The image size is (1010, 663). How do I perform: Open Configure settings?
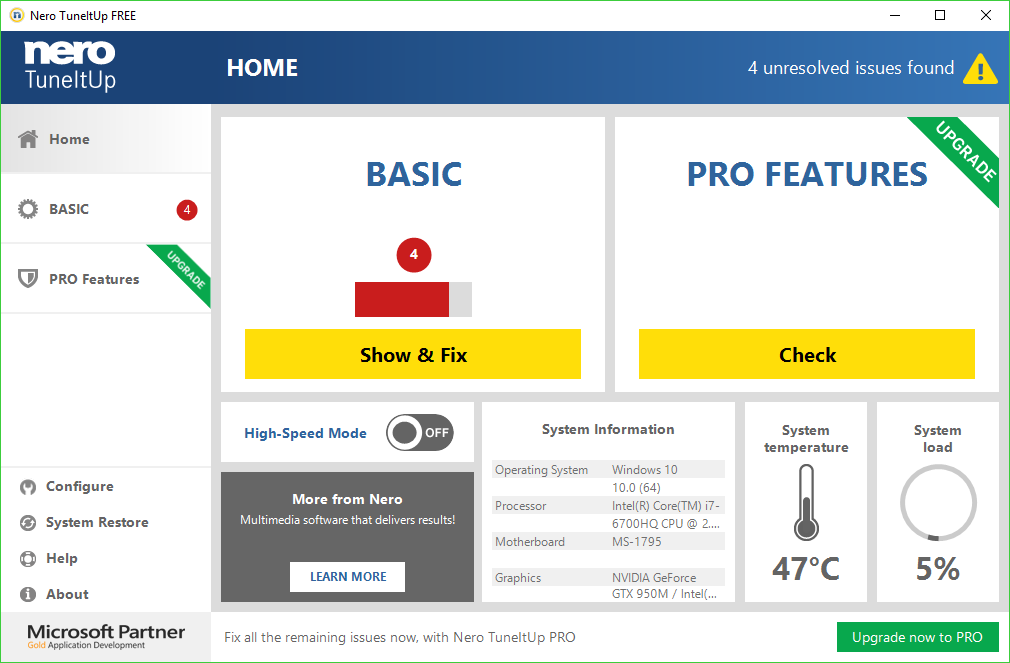tap(79, 486)
